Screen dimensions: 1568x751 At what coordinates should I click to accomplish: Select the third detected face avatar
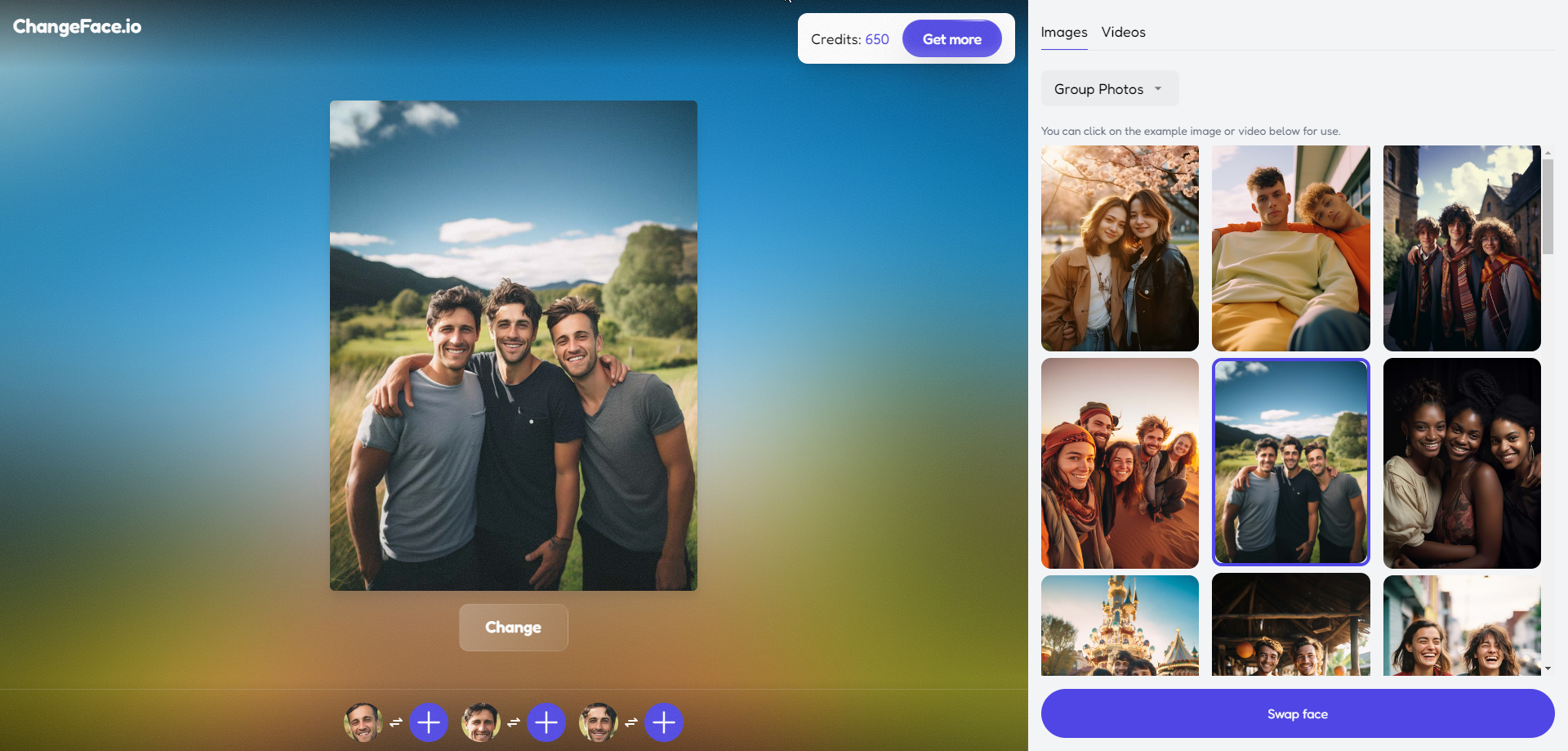pyautogui.click(x=599, y=722)
